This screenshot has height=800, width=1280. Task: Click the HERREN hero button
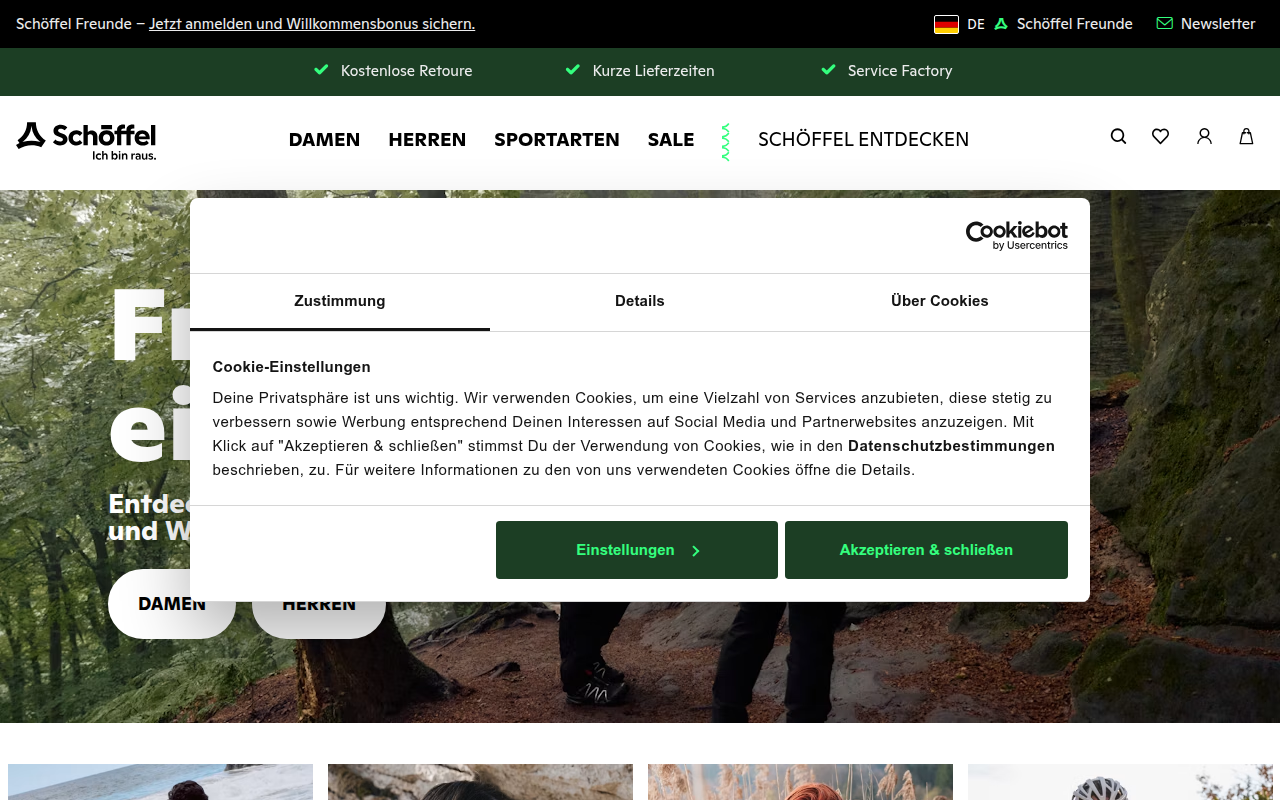[319, 604]
